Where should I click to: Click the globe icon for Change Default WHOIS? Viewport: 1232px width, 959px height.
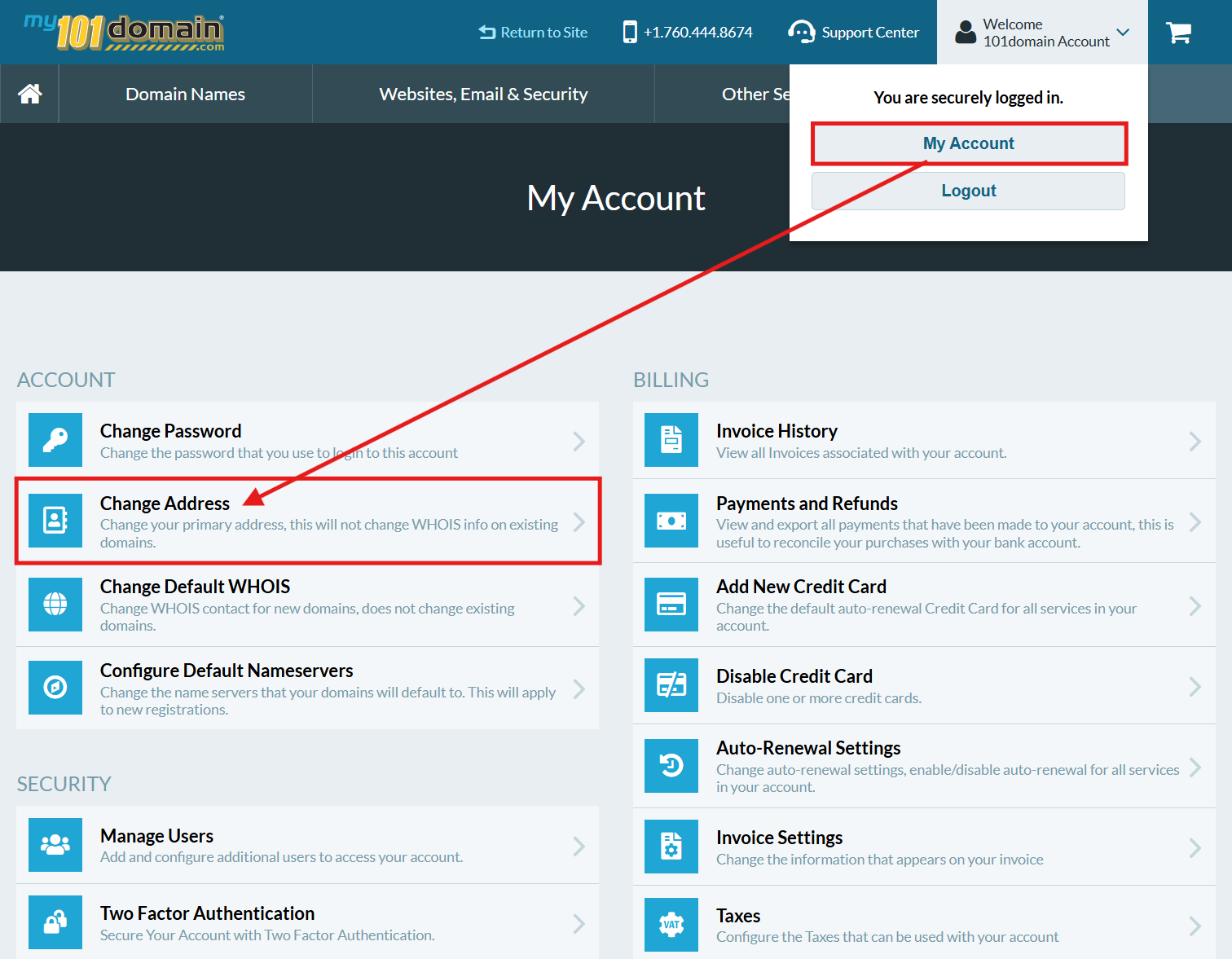pyautogui.click(x=55, y=605)
